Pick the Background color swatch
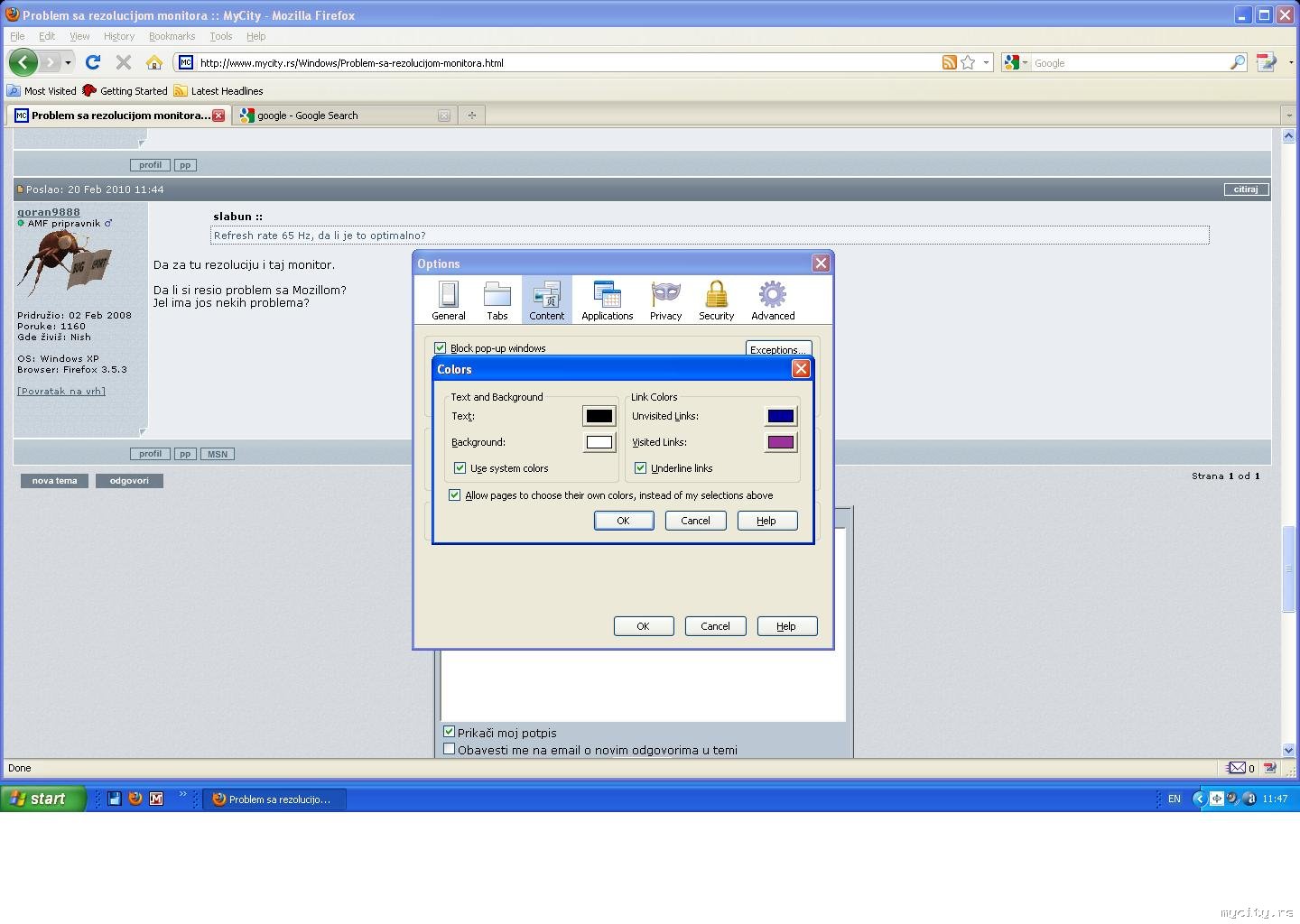The width and height of the screenshot is (1300, 924). (599, 442)
